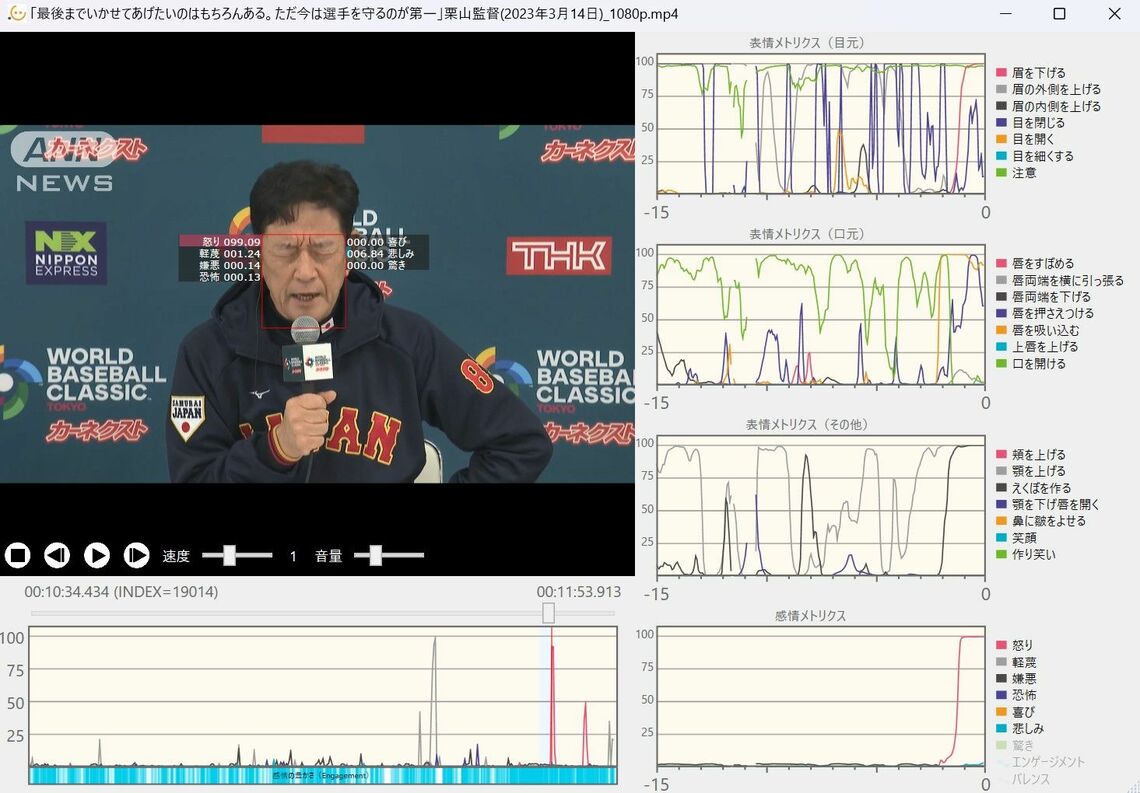Toggle 眉の内側を上げる legend entry

tap(1048, 106)
